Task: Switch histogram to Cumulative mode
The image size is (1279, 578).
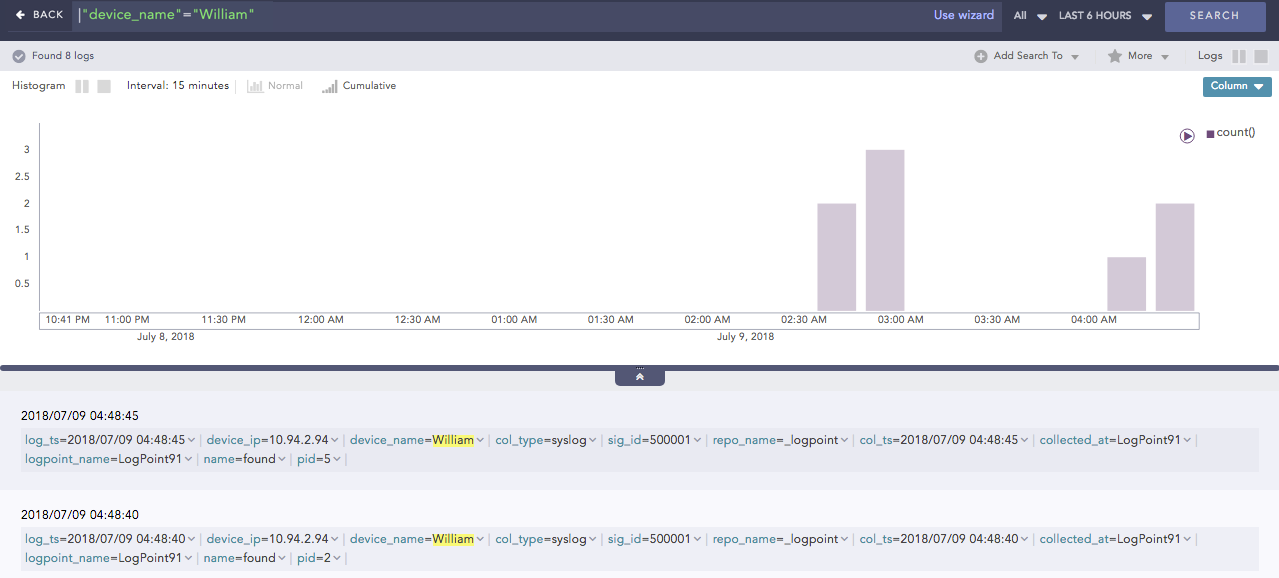Action: (x=358, y=86)
